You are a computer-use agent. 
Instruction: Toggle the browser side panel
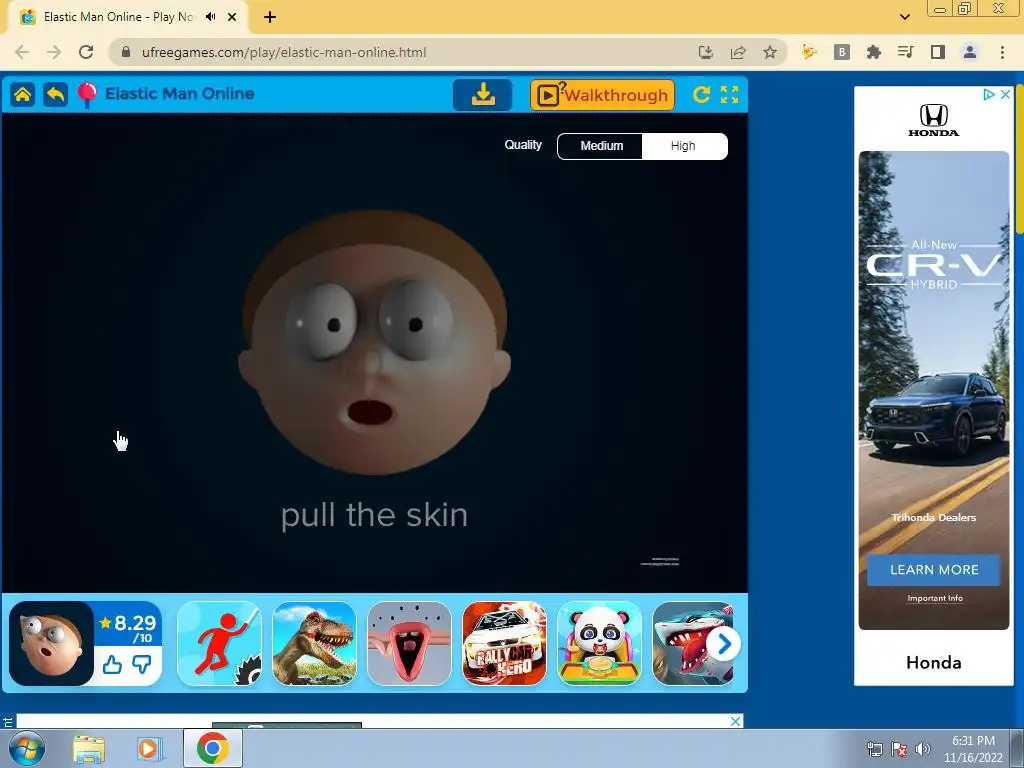[x=938, y=52]
